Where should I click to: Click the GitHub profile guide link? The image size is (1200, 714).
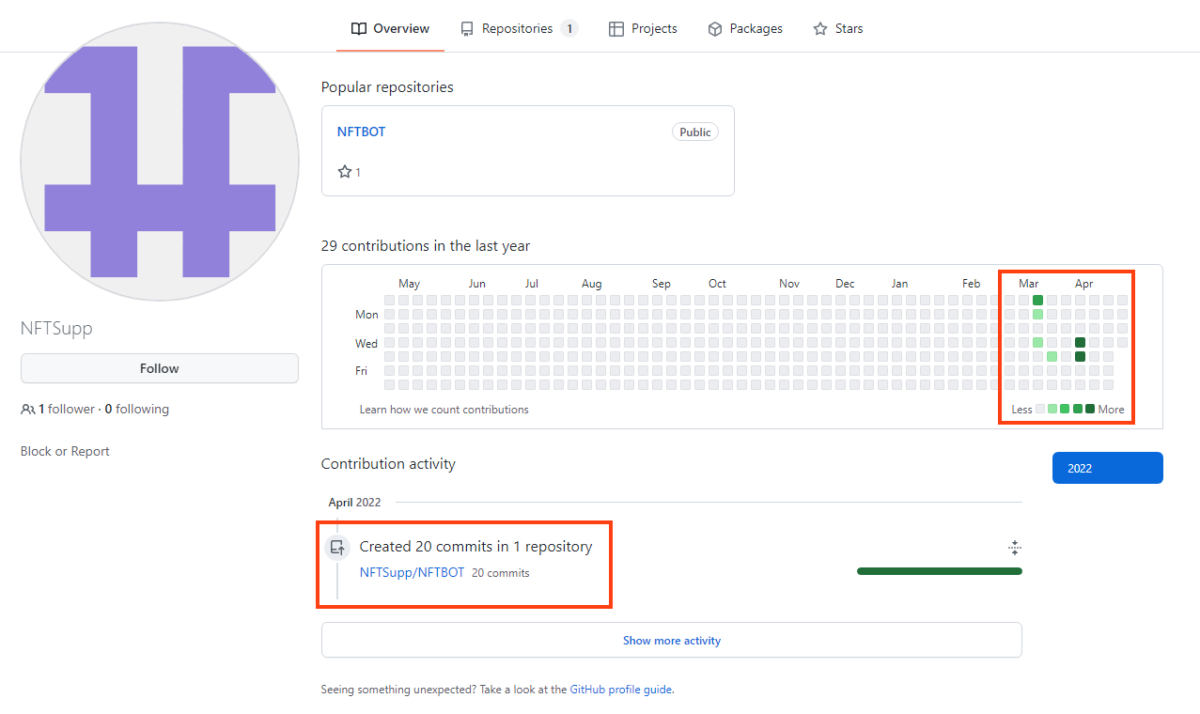point(621,689)
